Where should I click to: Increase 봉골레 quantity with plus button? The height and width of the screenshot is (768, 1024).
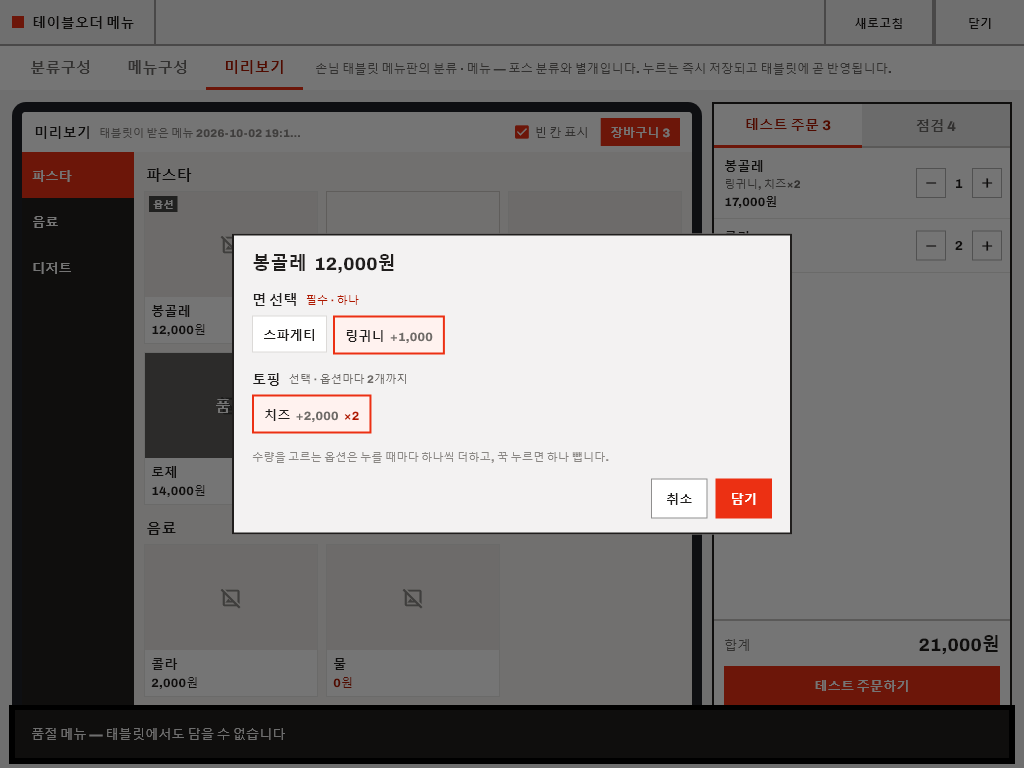pyautogui.click(x=987, y=183)
